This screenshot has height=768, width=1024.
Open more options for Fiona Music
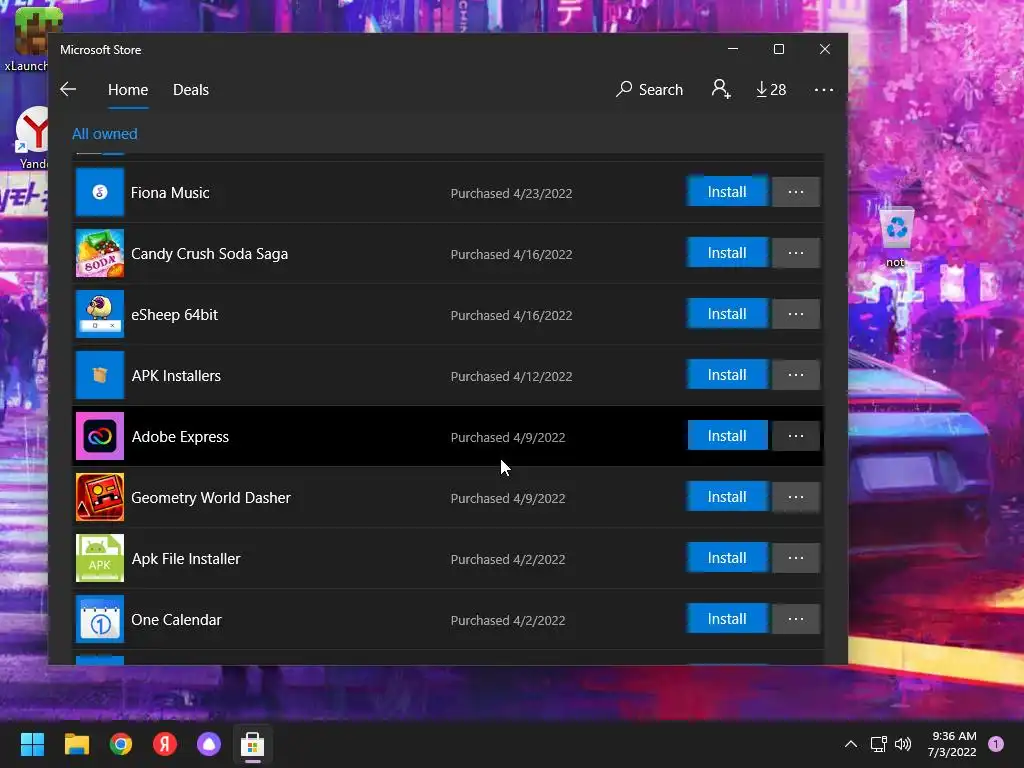pos(795,192)
